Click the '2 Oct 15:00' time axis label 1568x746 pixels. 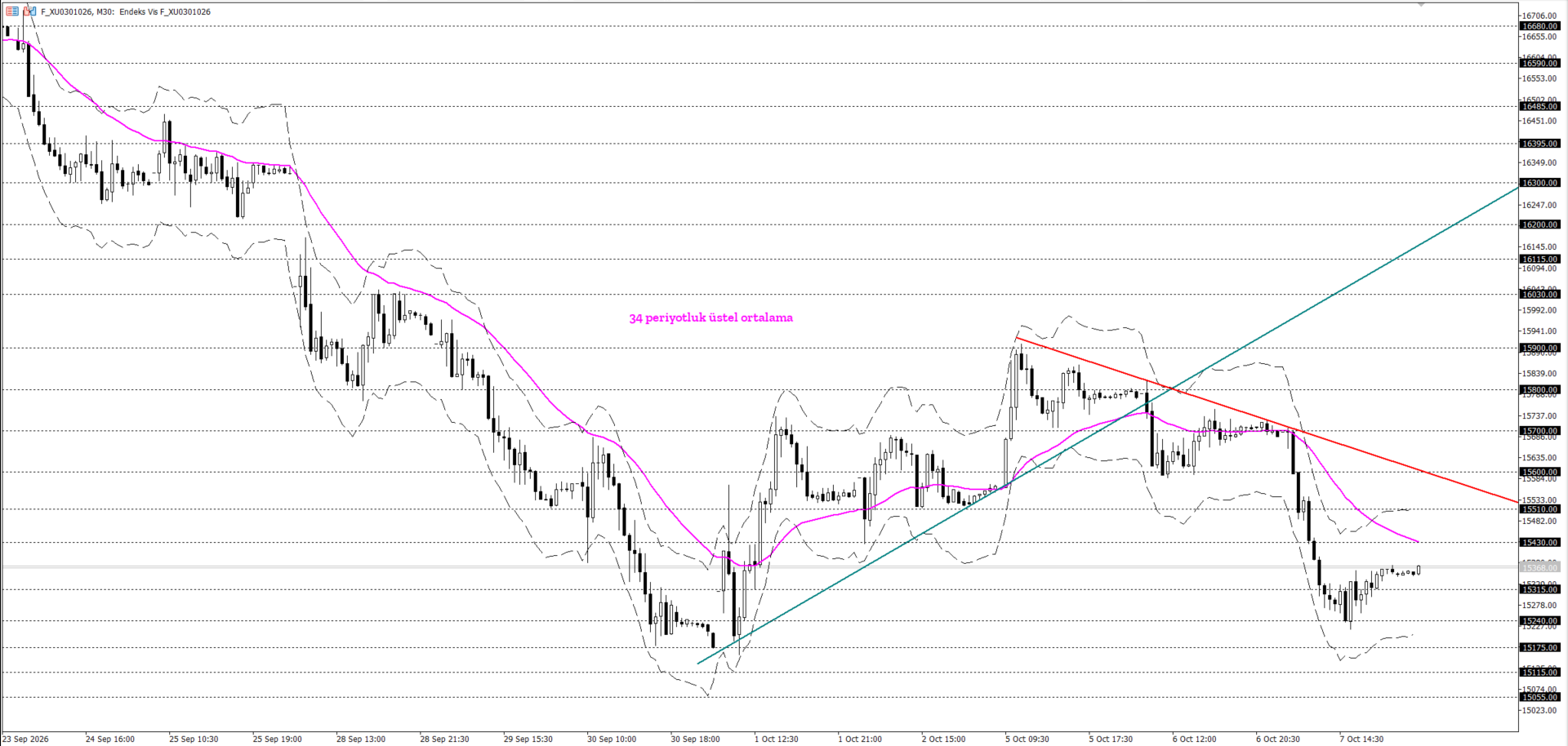tap(943, 739)
